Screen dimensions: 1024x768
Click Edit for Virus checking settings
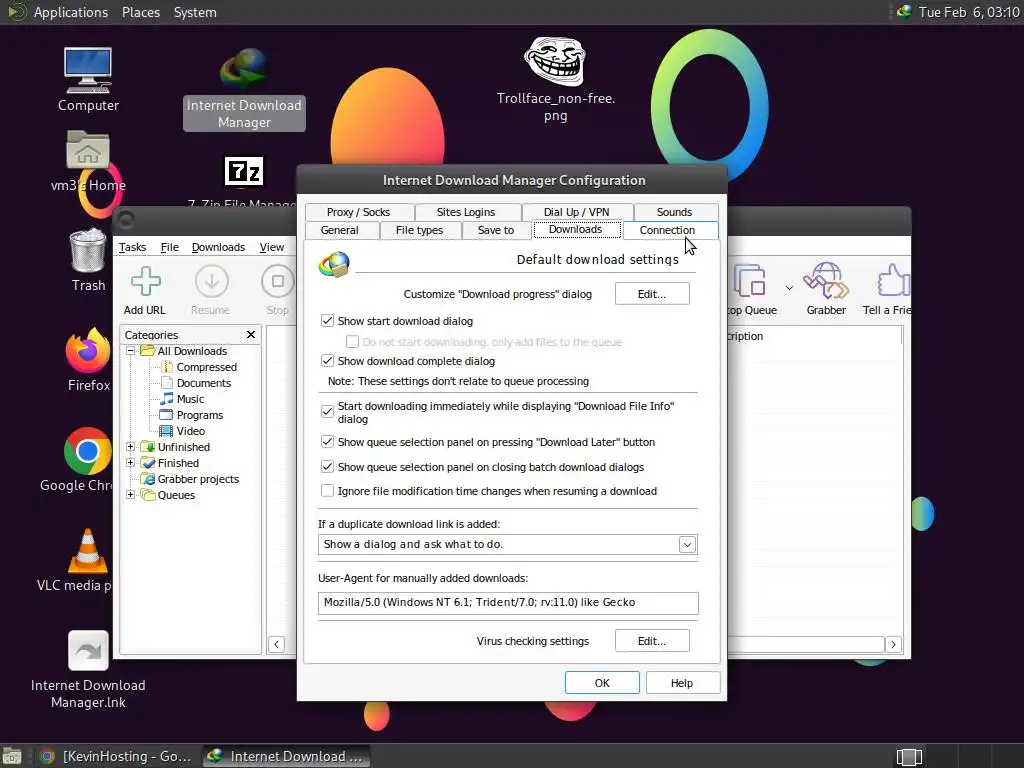tap(652, 641)
